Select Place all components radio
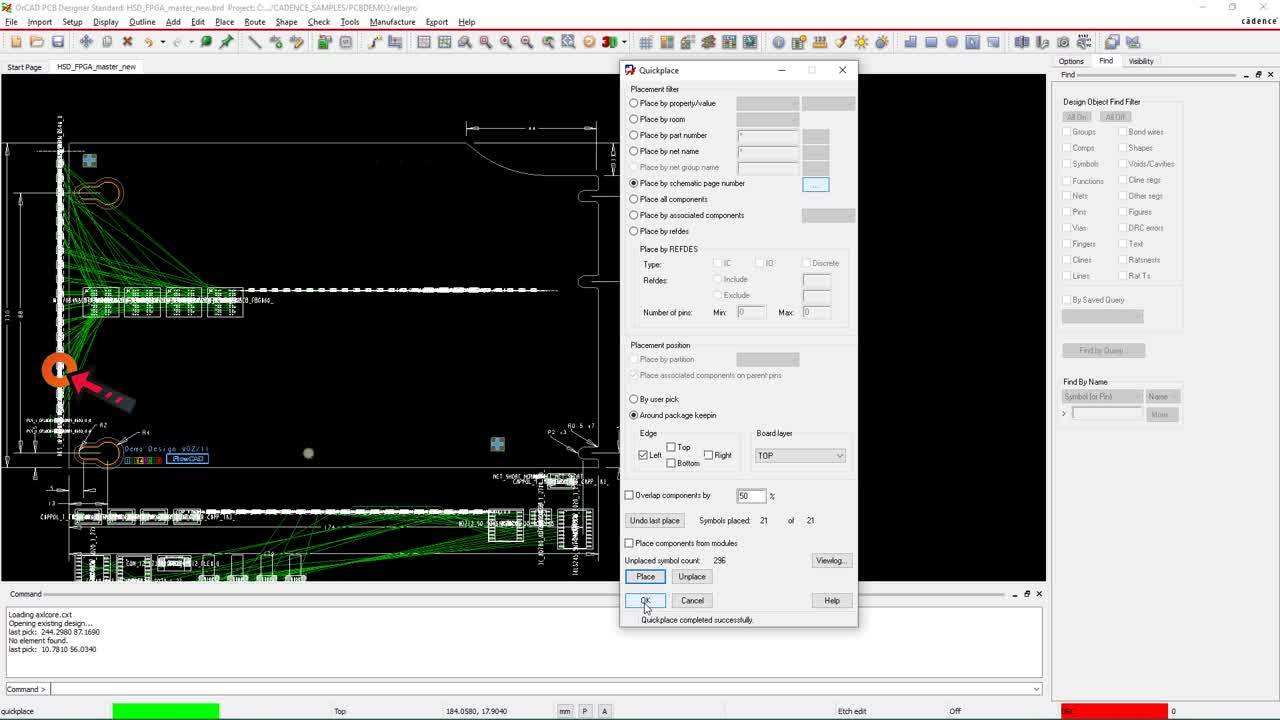This screenshot has width=1280, height=720. (x=634, y=199)
